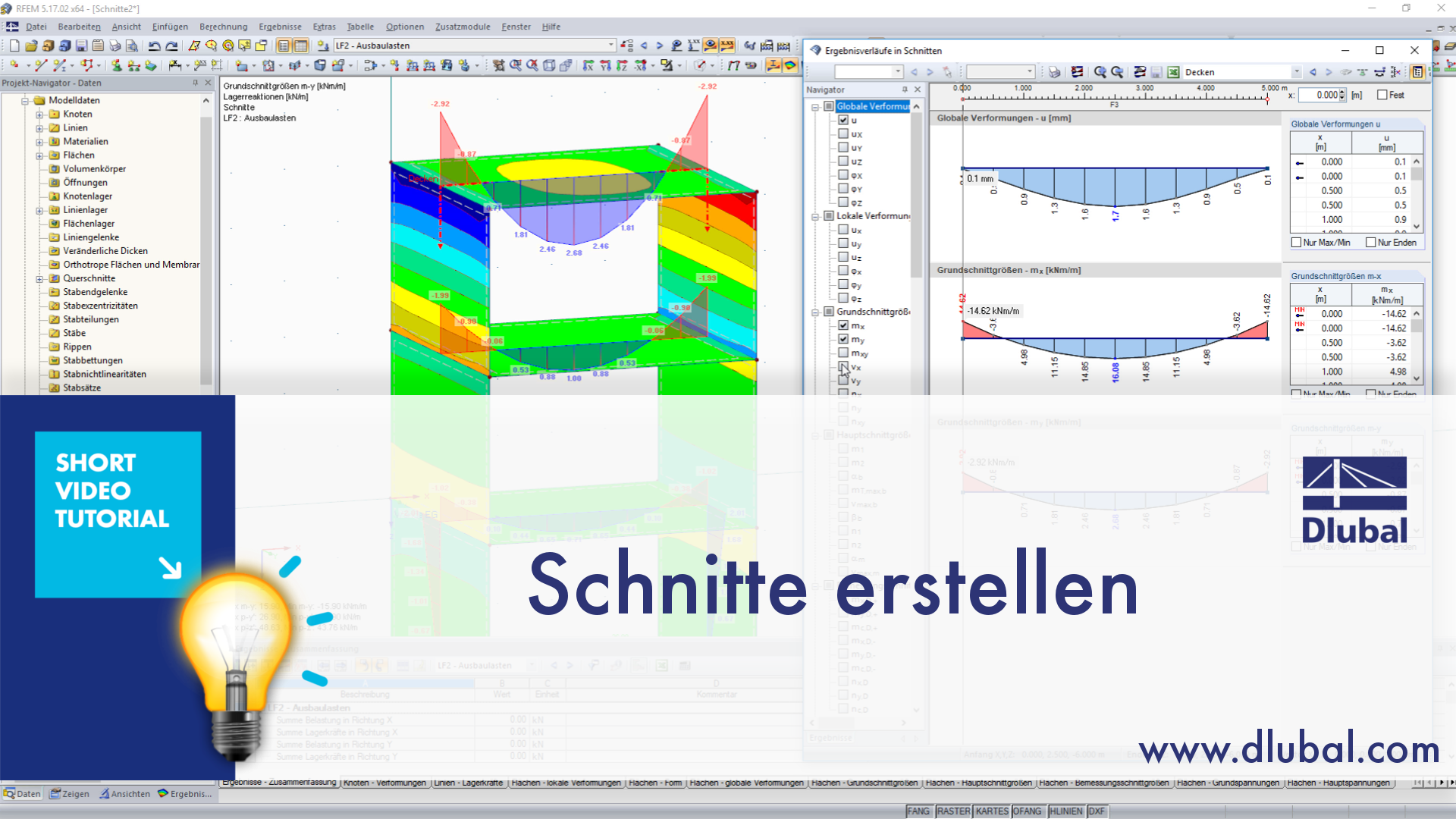The image size is (1456, 819).
Task: Check Nur Max/Min under Globale Verformungen u
Action: pyautogui.click(x=1297, y=243)
